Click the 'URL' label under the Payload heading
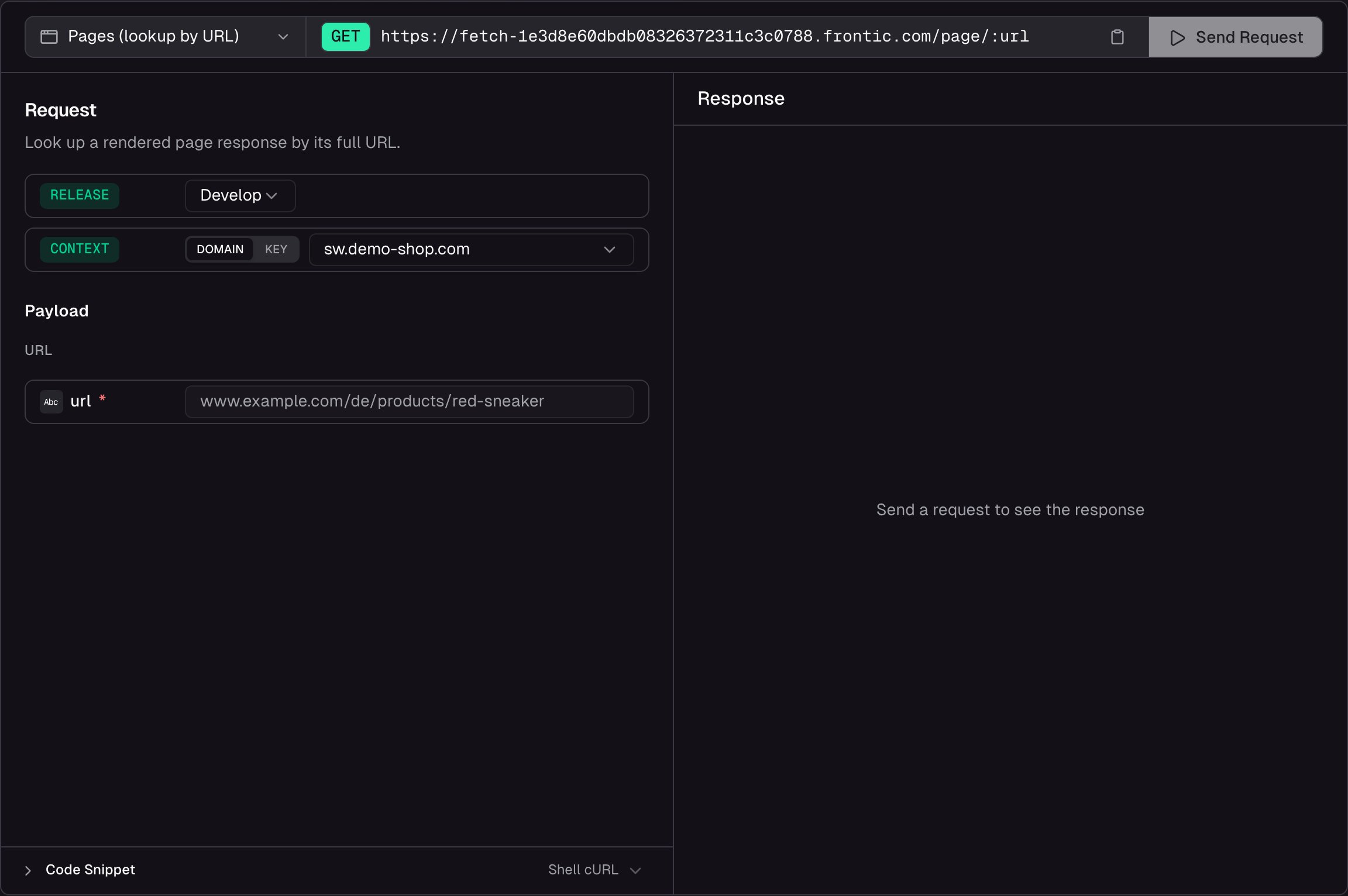1348x896 pixels. coord(39,350)
